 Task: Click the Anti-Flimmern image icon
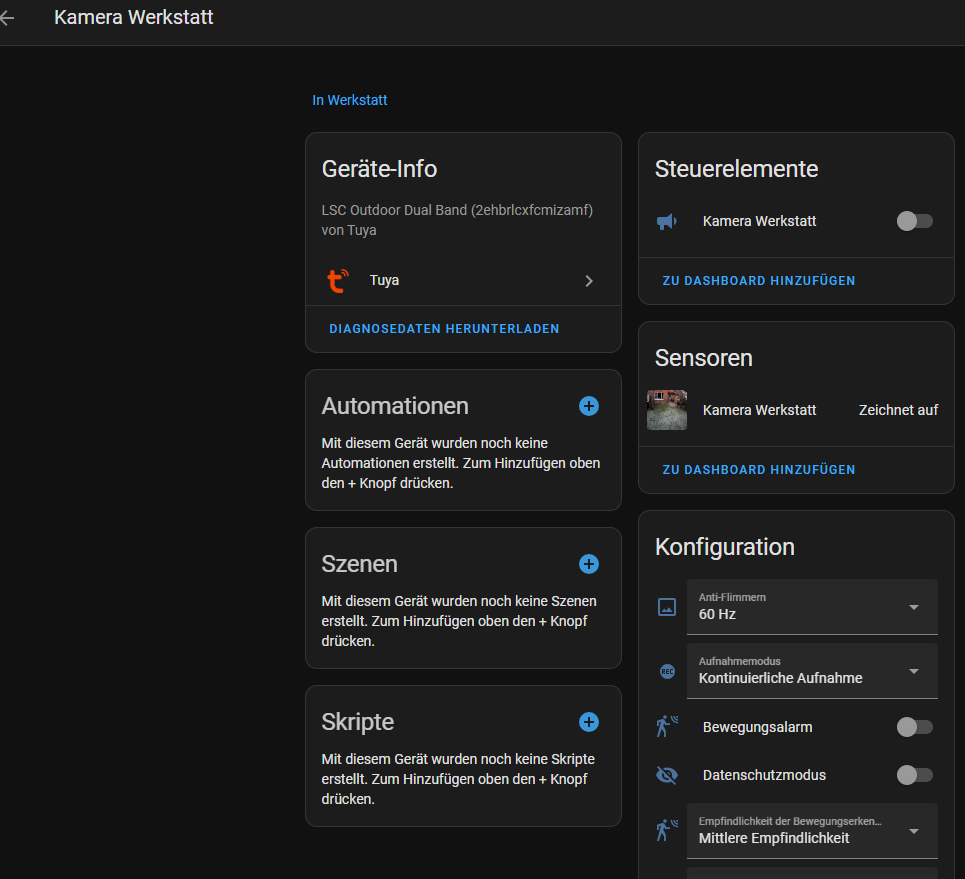[667, 607]
